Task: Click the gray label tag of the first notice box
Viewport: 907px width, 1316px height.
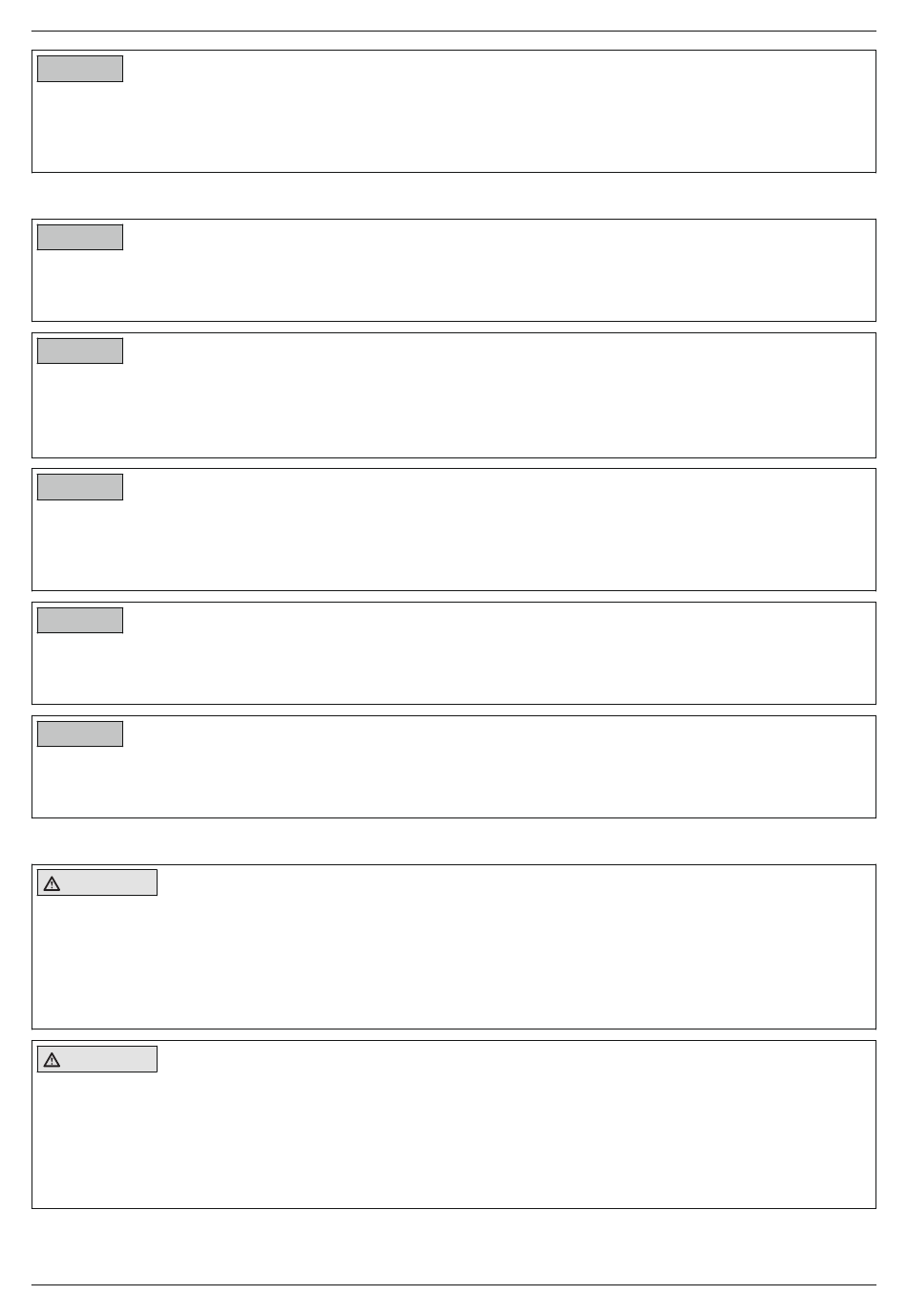Action: pos(80,69)
